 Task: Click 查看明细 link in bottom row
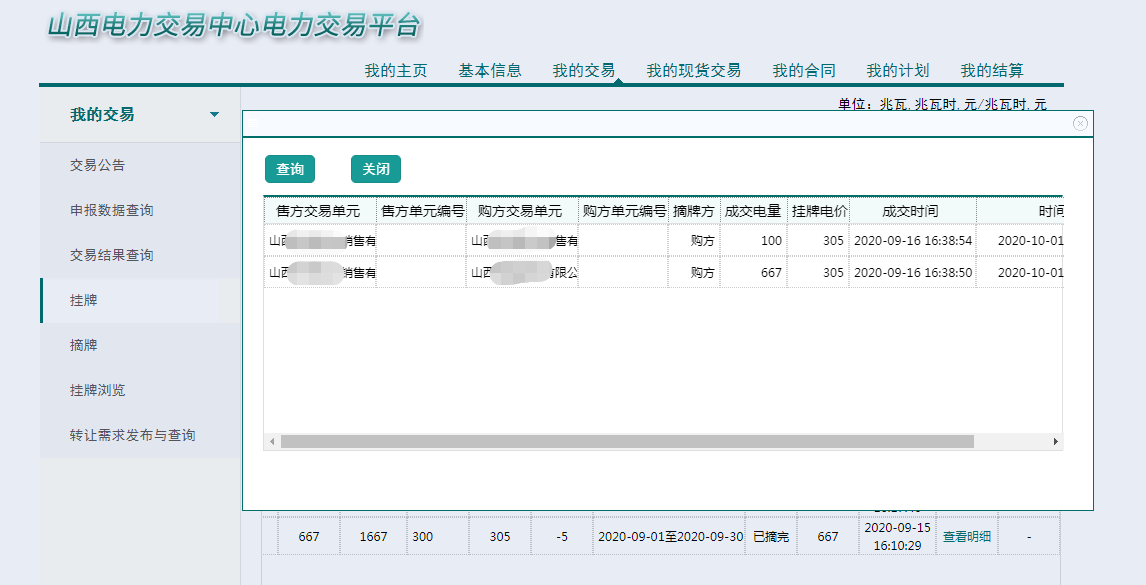pos(967,537)
